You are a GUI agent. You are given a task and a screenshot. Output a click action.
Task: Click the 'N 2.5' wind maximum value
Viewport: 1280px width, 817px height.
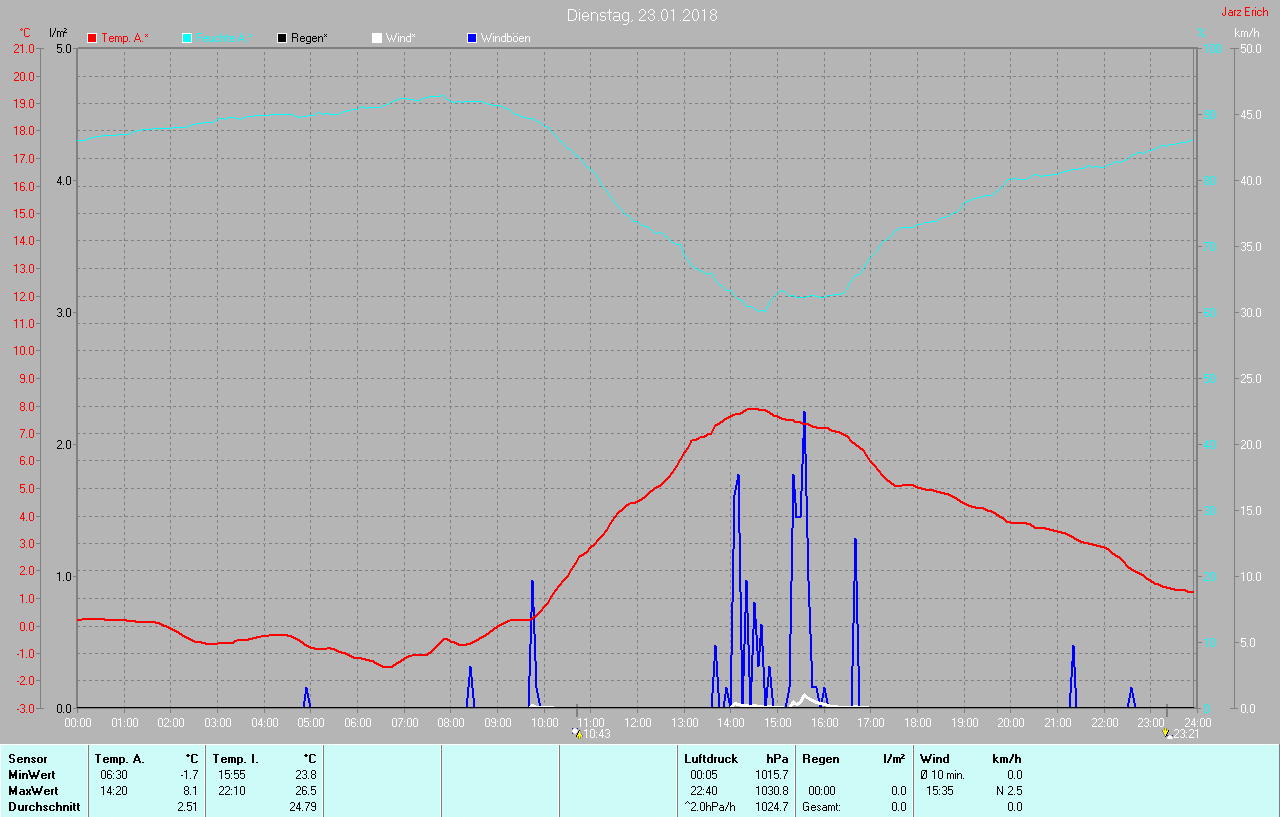pyautogui.click(x=1008, y=791)
